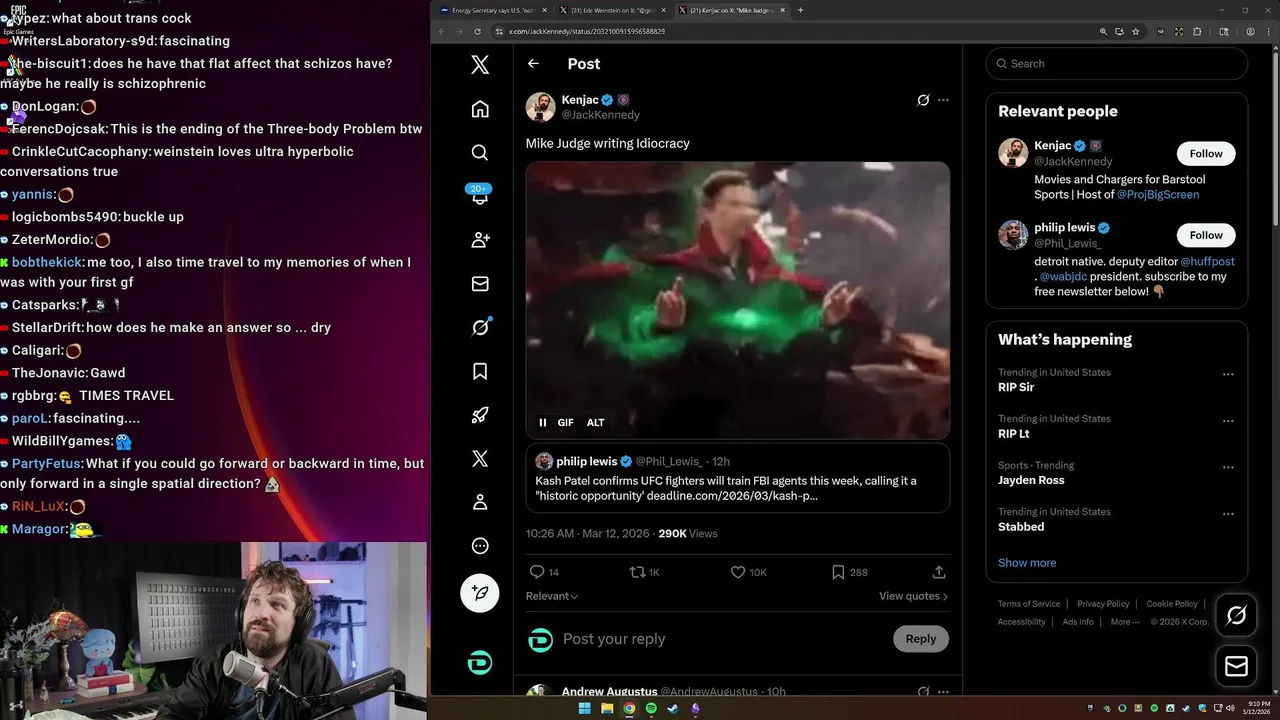Open account avatar at sidebar bottom
Image resolution: width=1280 pixels, height=720 pixels.
(x=480, y=662)
